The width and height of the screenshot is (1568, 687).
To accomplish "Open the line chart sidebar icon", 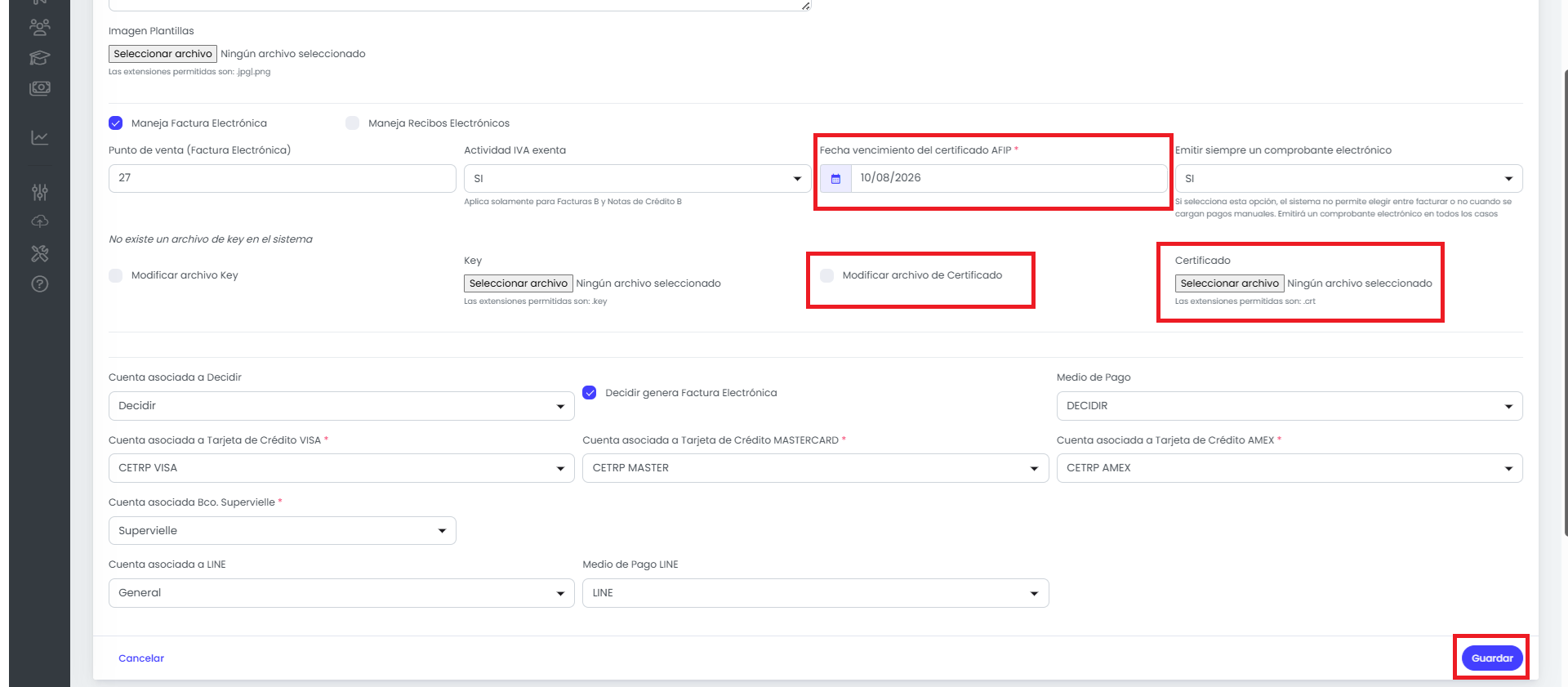I will [x=39, y=138].
